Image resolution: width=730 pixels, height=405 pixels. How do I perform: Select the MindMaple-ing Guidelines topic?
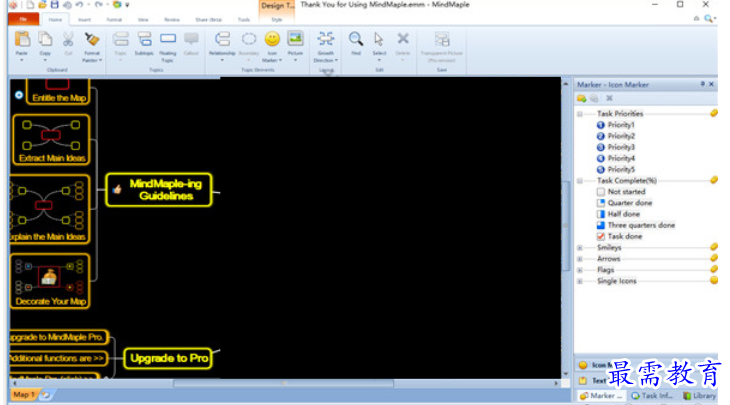(159, 190)
